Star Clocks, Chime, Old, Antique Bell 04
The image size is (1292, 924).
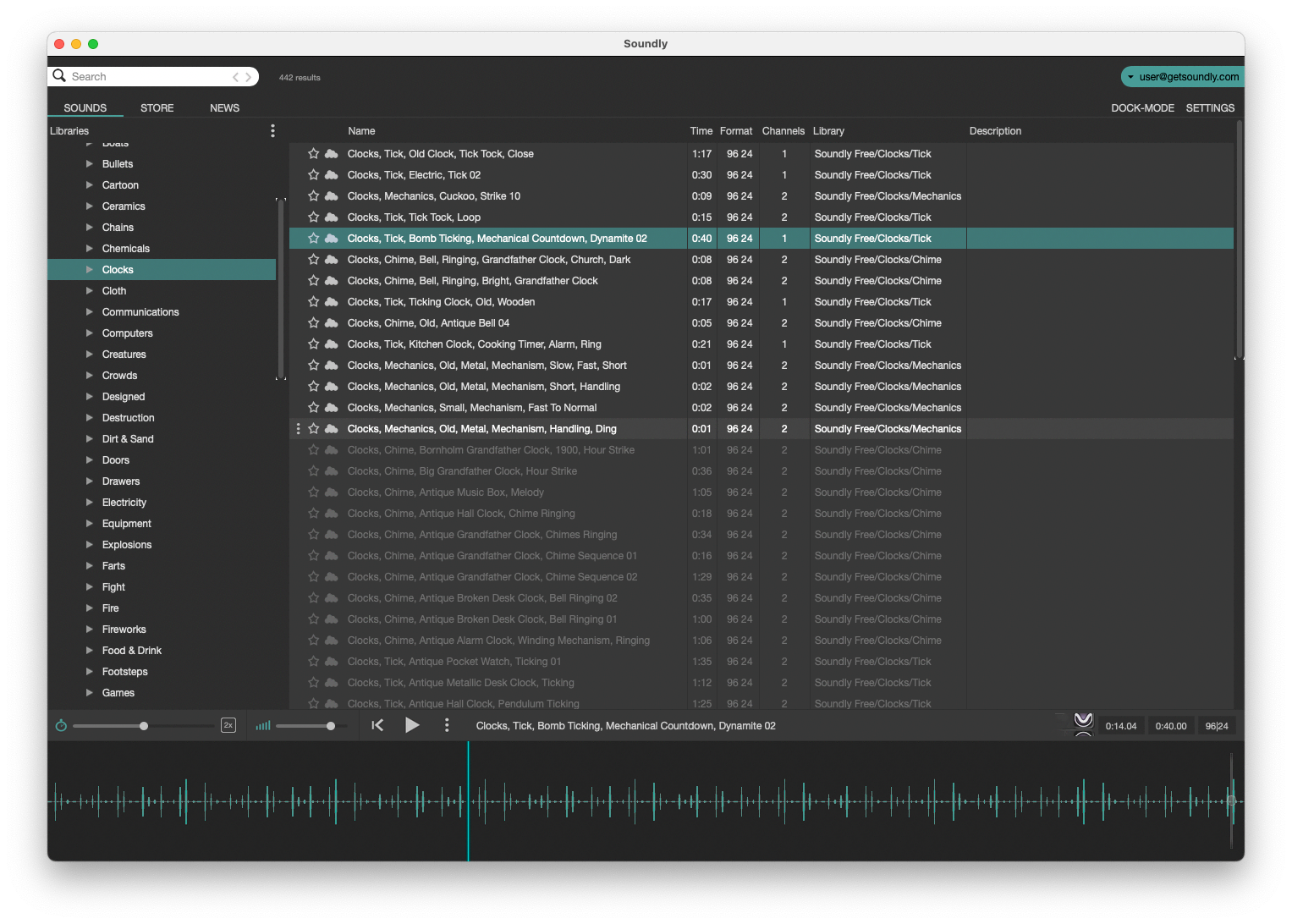(x=313, y=323)
